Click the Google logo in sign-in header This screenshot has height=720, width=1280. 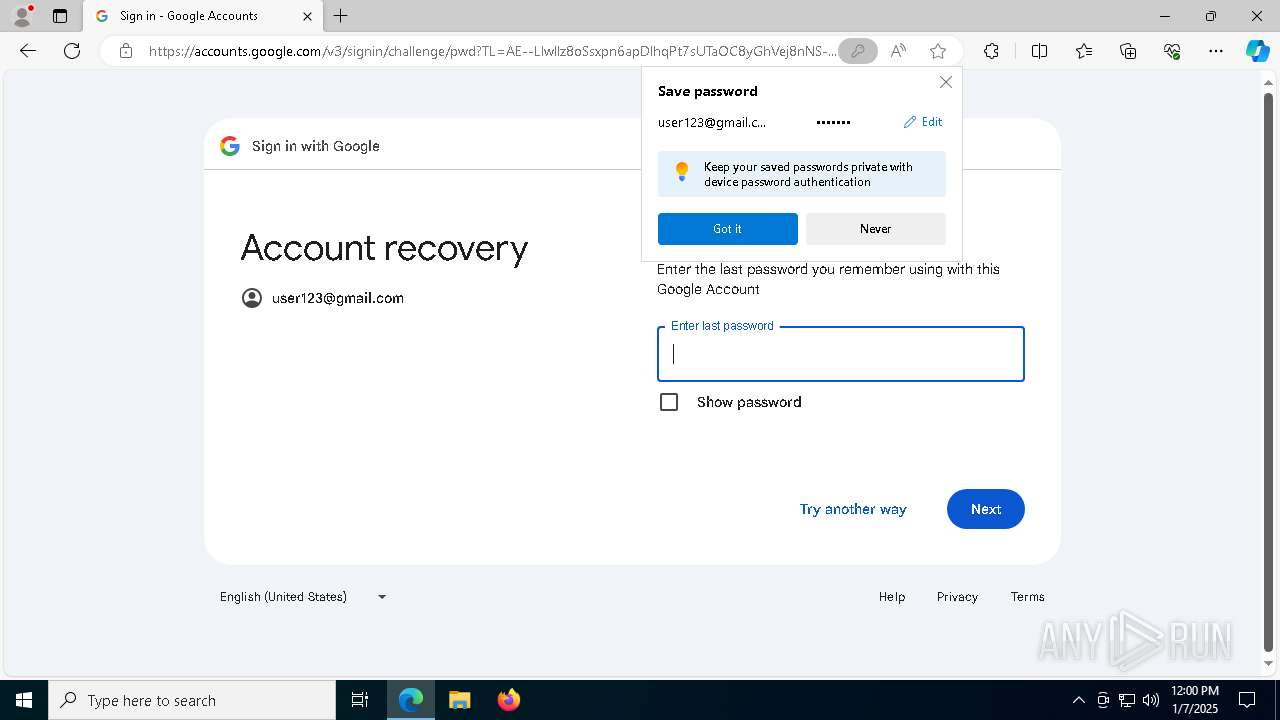tap(230, 146)
